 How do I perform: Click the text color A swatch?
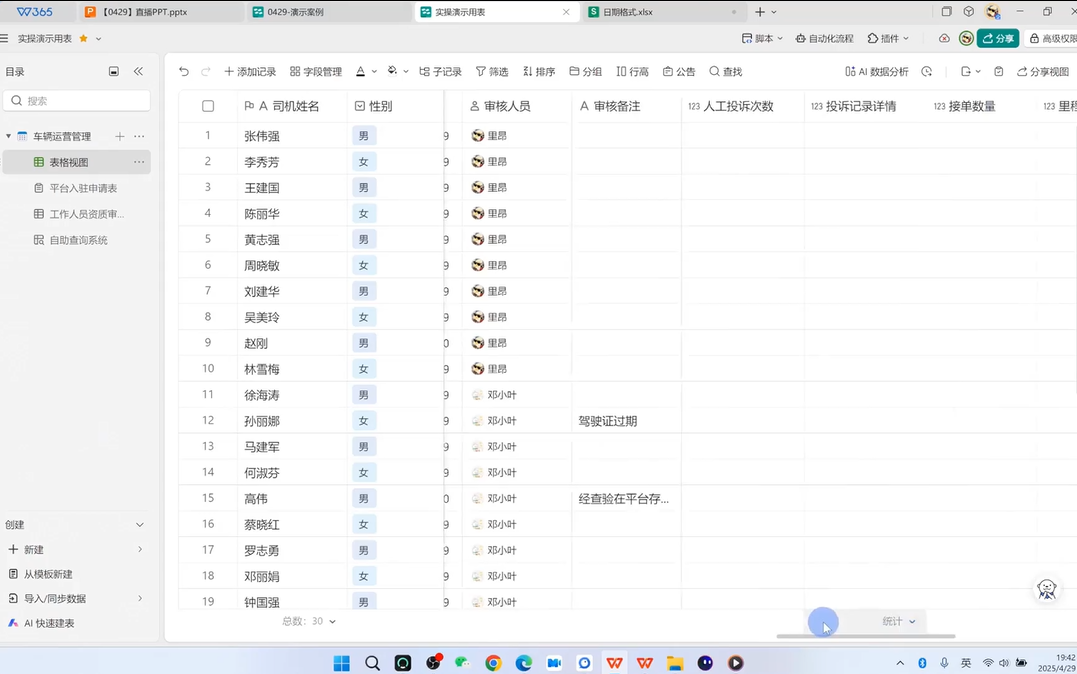(361, 72)
